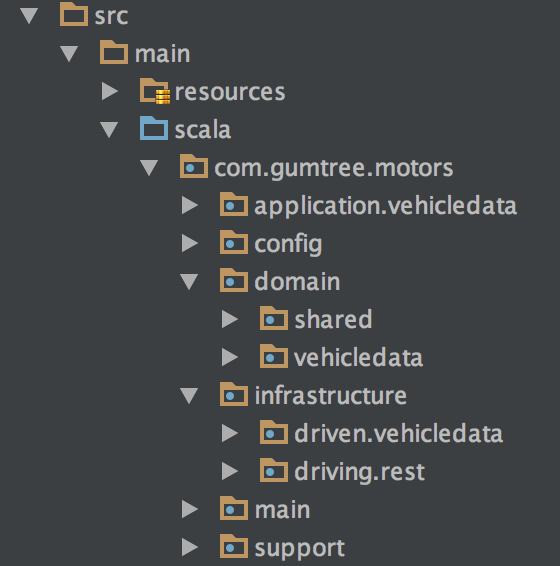Screen dimensions: 560x566
Task: Click the driving.rest package icon
Action: (274, 470)
